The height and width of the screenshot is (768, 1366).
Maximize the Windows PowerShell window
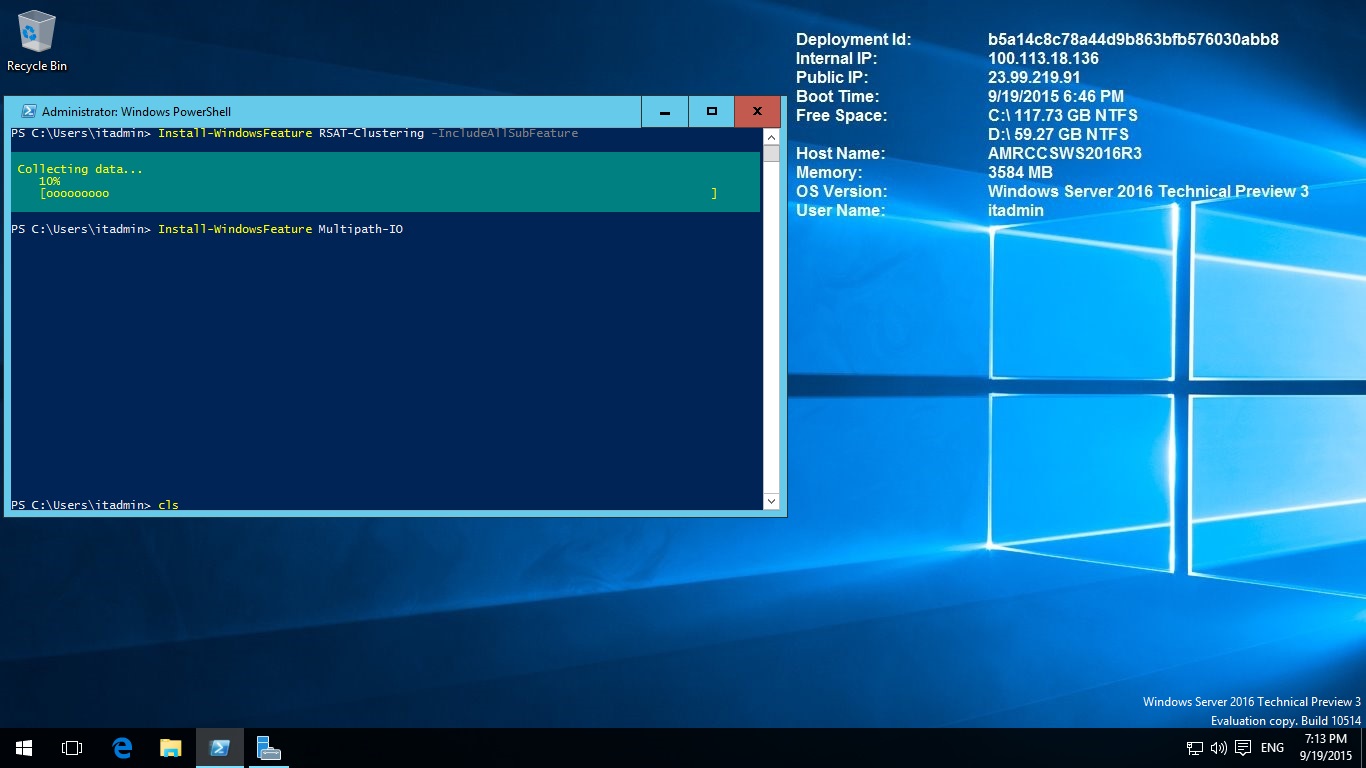coord(711,112)
